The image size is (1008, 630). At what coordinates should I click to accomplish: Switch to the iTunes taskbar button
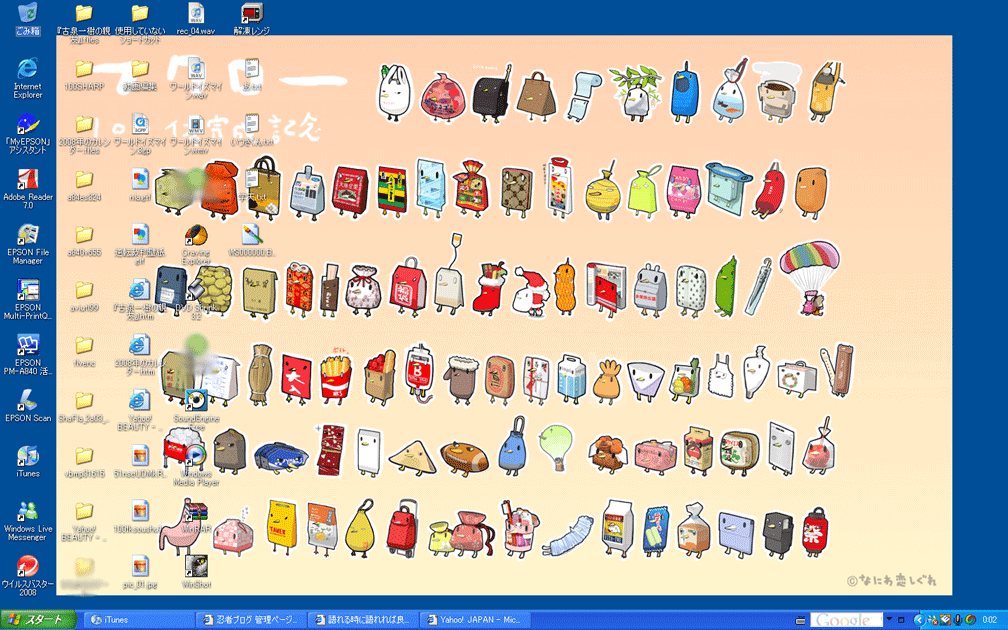[138, 620]
